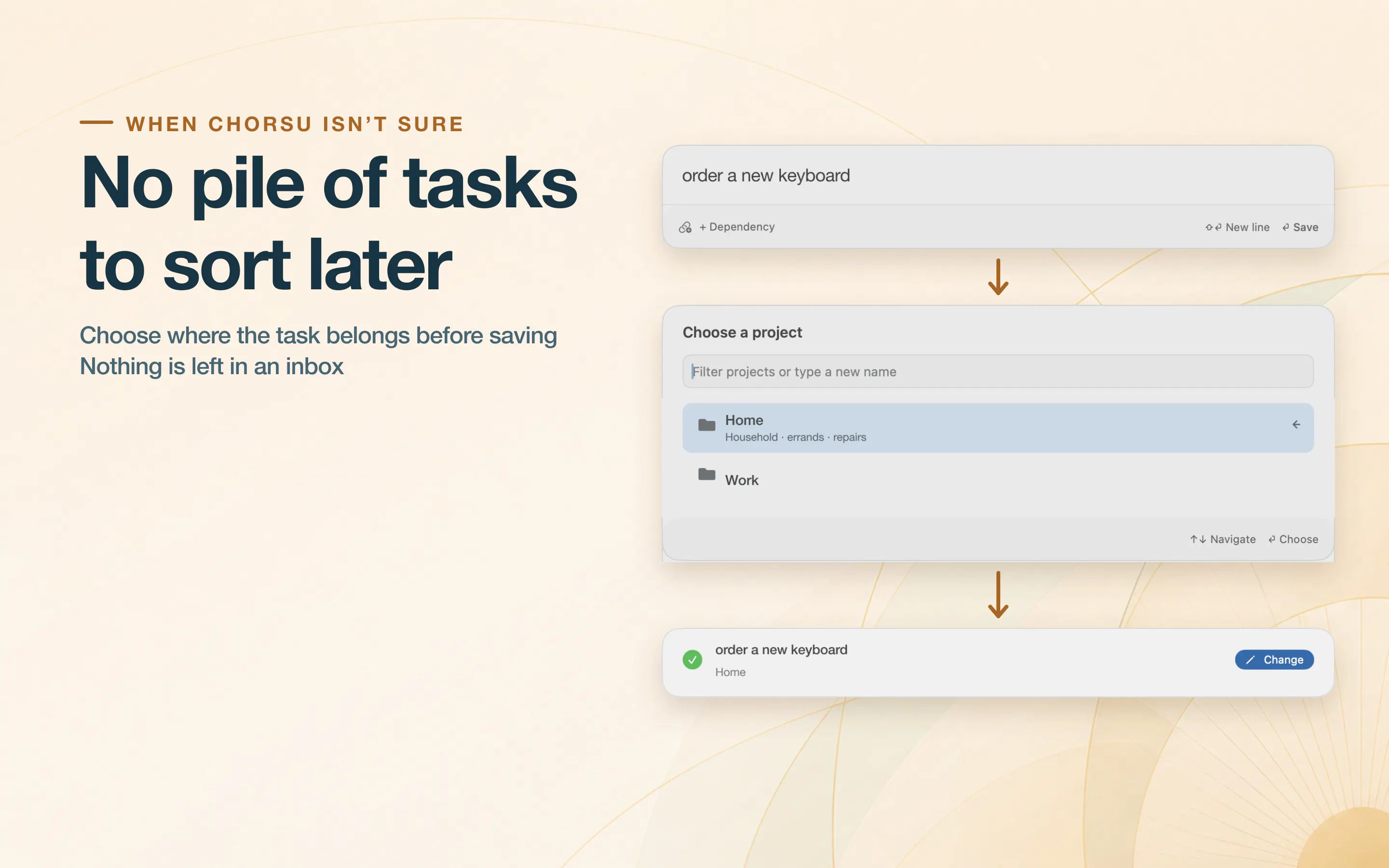Click the green checkmark on the saved task

pos(692,660)
